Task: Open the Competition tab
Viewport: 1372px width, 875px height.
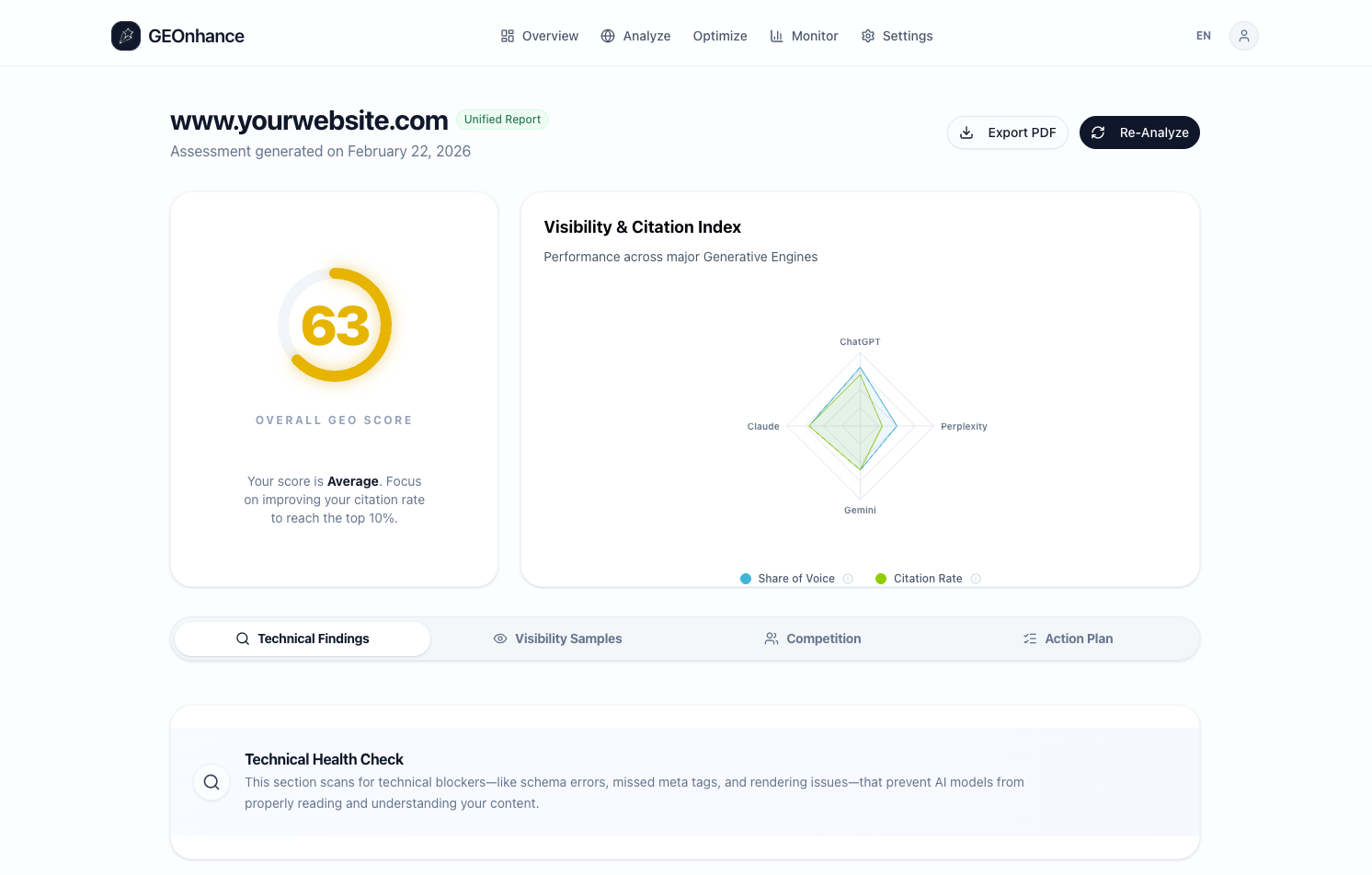Action: [813, 638]
